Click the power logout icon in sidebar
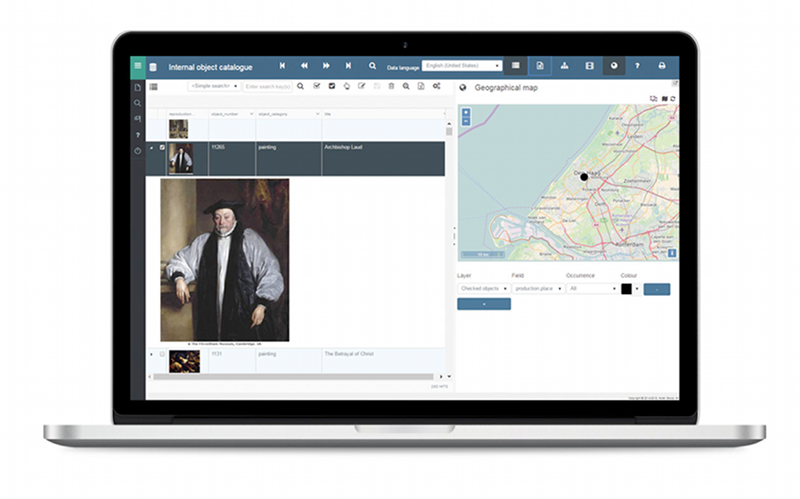 (x=137, y=151)
